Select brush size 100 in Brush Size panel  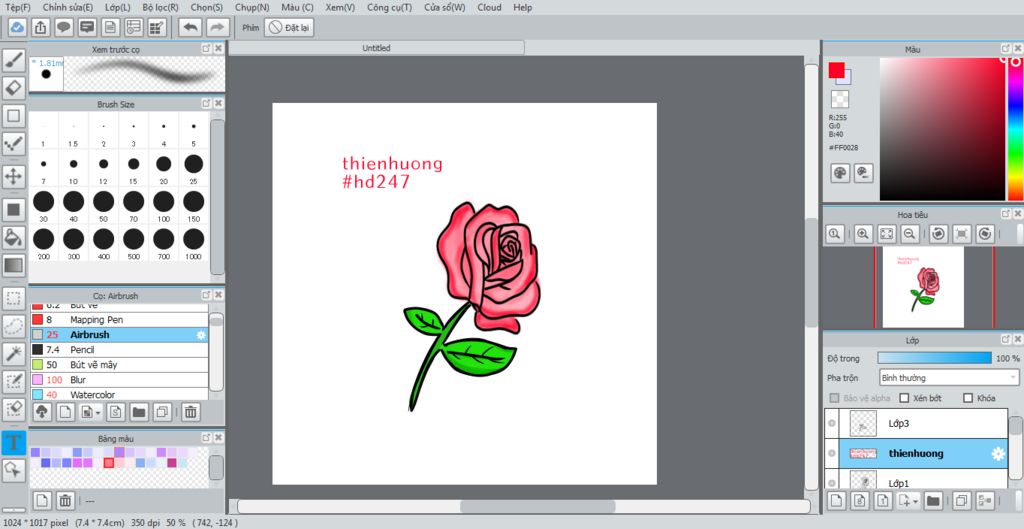(x=163, y=205)
